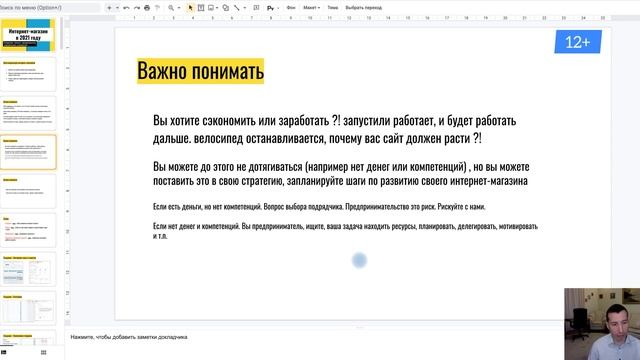Redo the last action
640x360 pixels.
click(137, 8)
